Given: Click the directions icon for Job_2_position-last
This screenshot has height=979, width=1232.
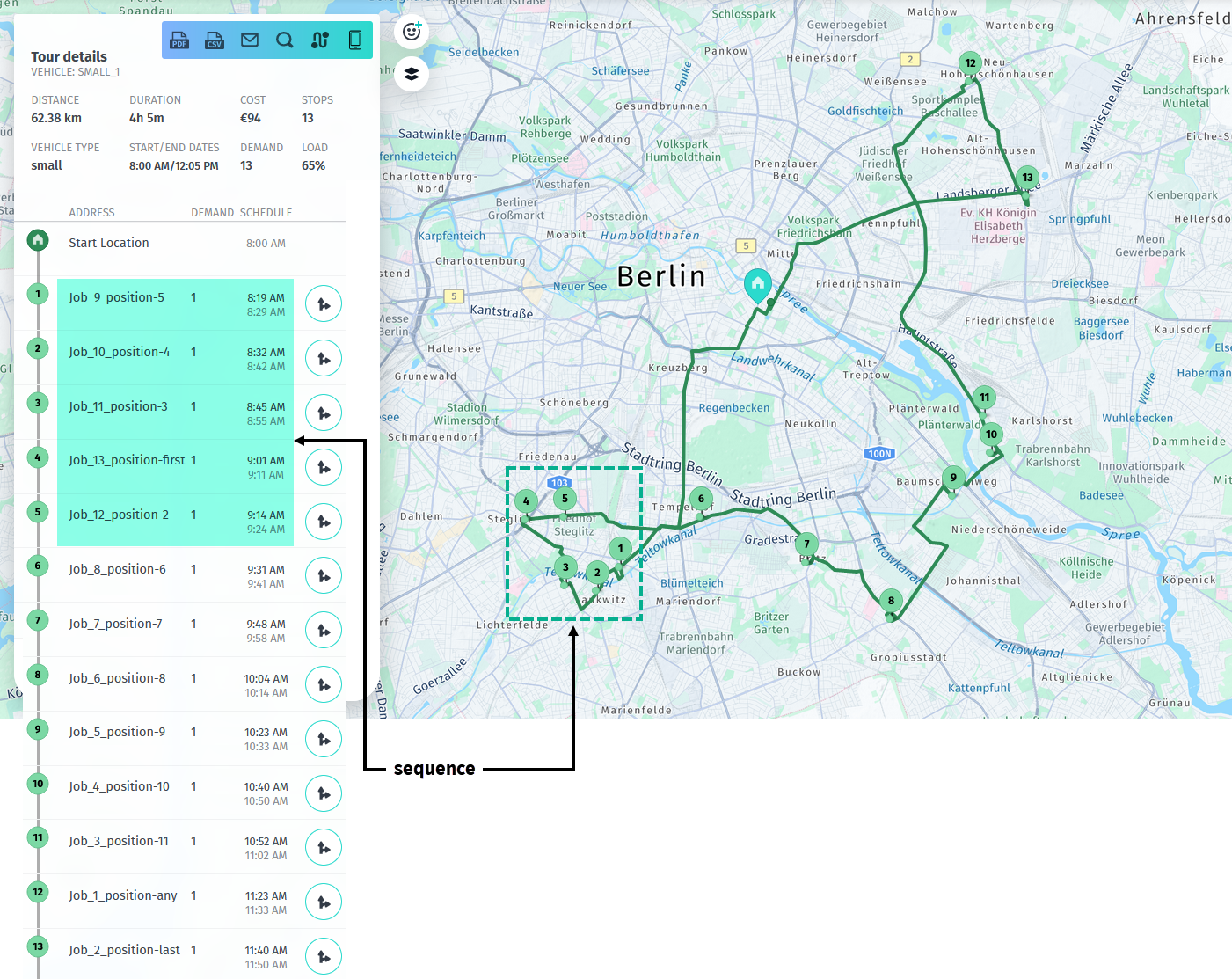Looking at the screenshot, I should 324,957.
